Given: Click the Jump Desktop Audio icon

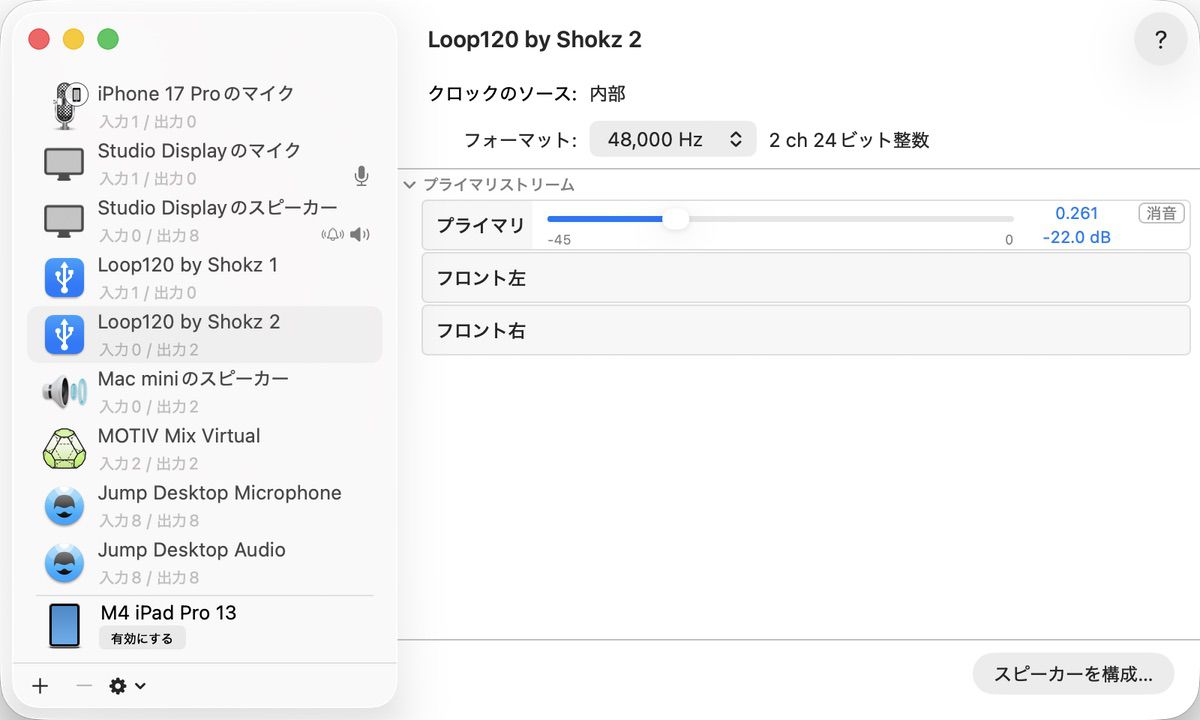Looking at the screenshot, I should point(64,563).
